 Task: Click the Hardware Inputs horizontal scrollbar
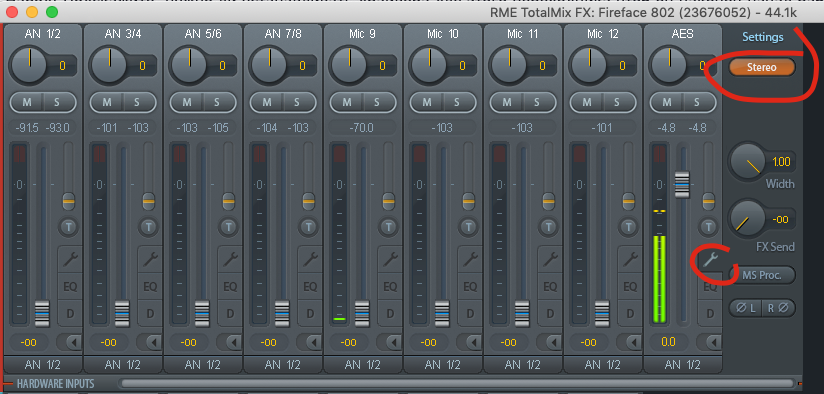tap(457, 383)
